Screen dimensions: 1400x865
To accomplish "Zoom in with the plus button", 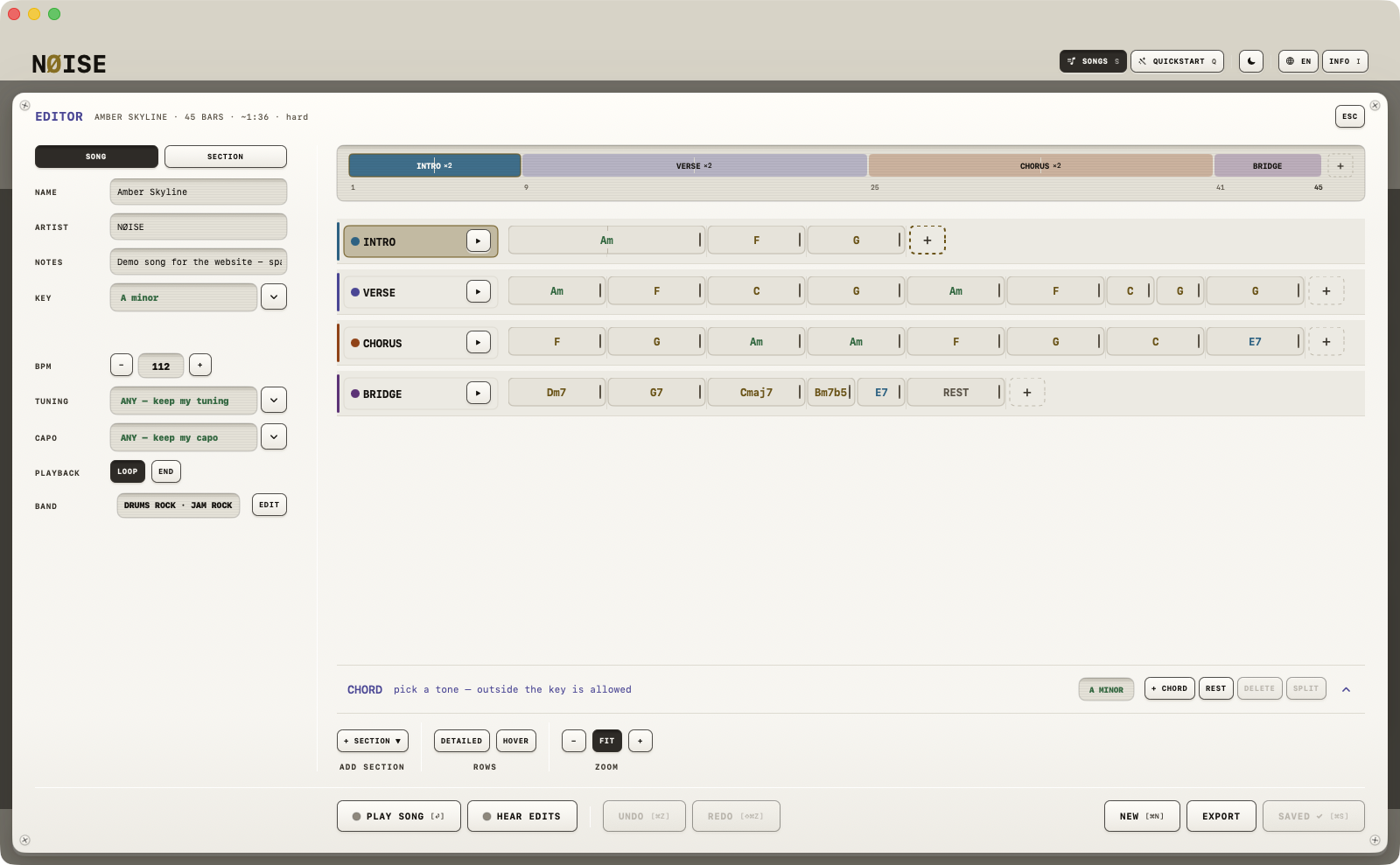I will 640,741.
